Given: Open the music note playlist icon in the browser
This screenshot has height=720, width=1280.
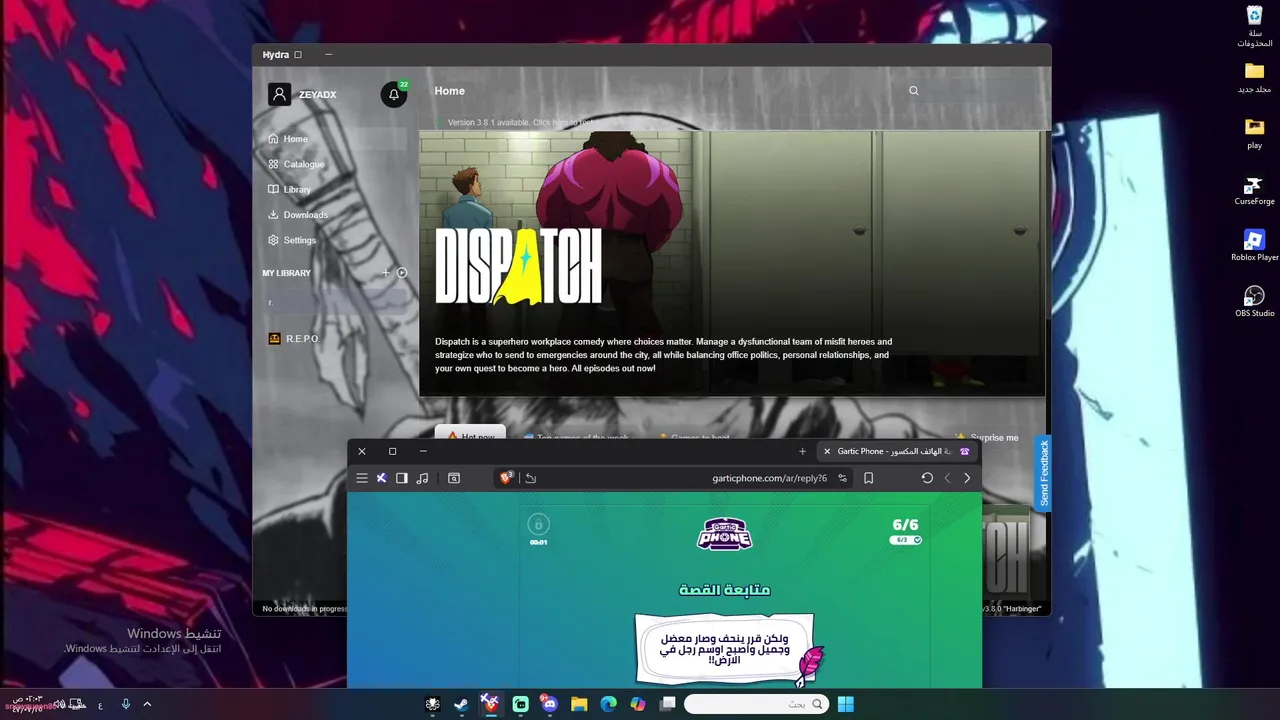Looking at the screenshot, I should (422, 478).
